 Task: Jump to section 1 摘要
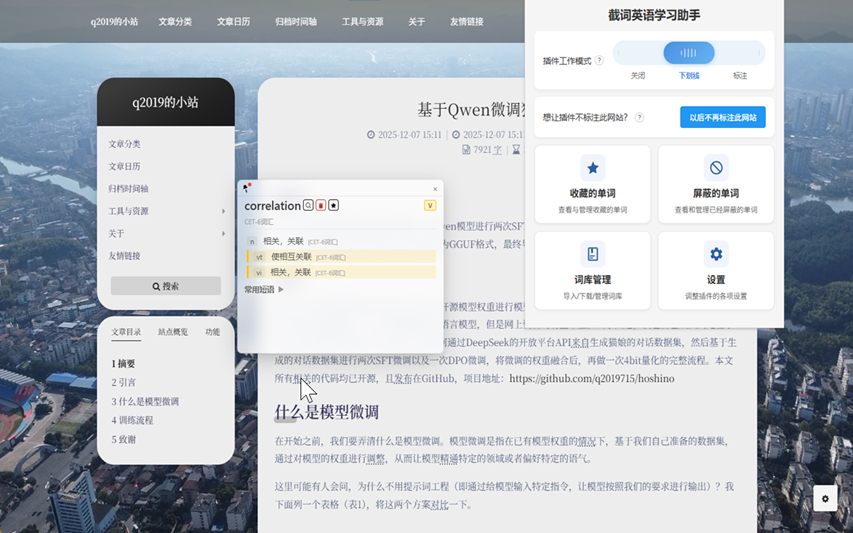123,363
